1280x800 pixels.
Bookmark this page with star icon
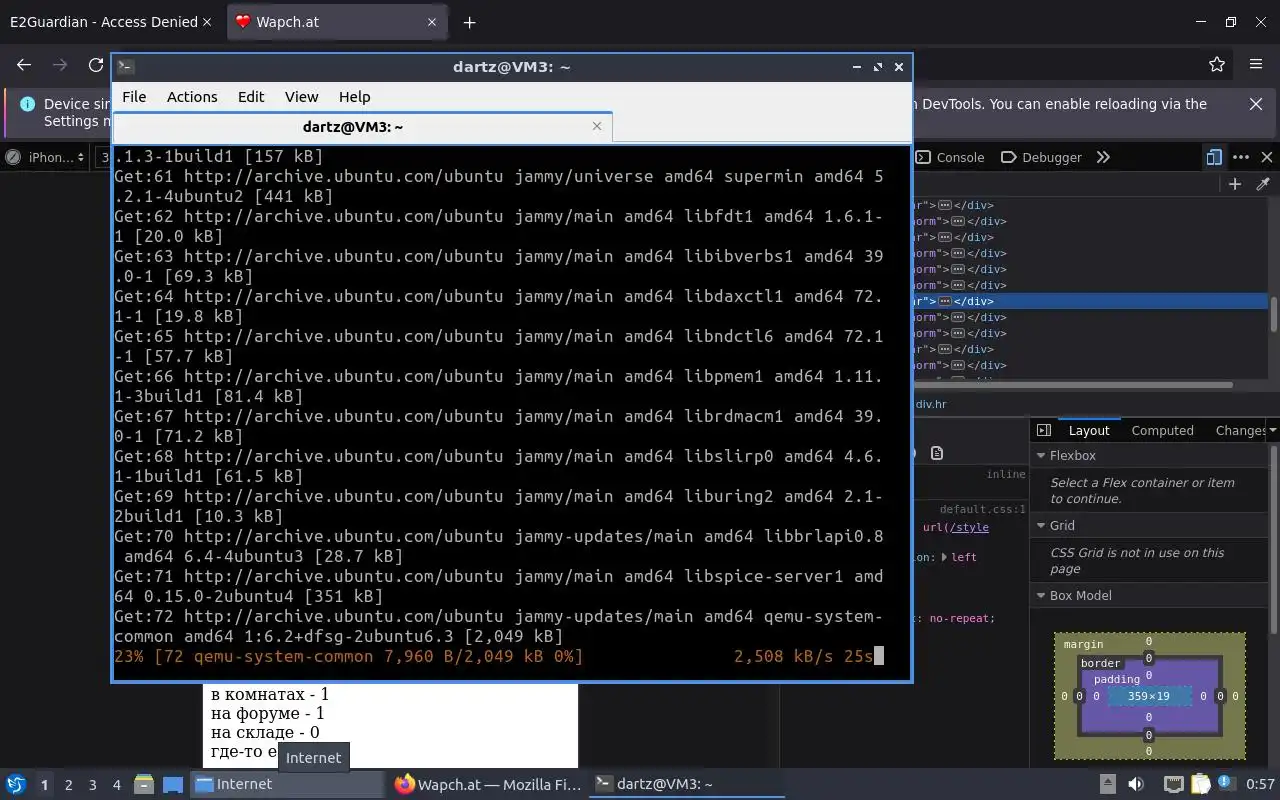coord(1217,64)
